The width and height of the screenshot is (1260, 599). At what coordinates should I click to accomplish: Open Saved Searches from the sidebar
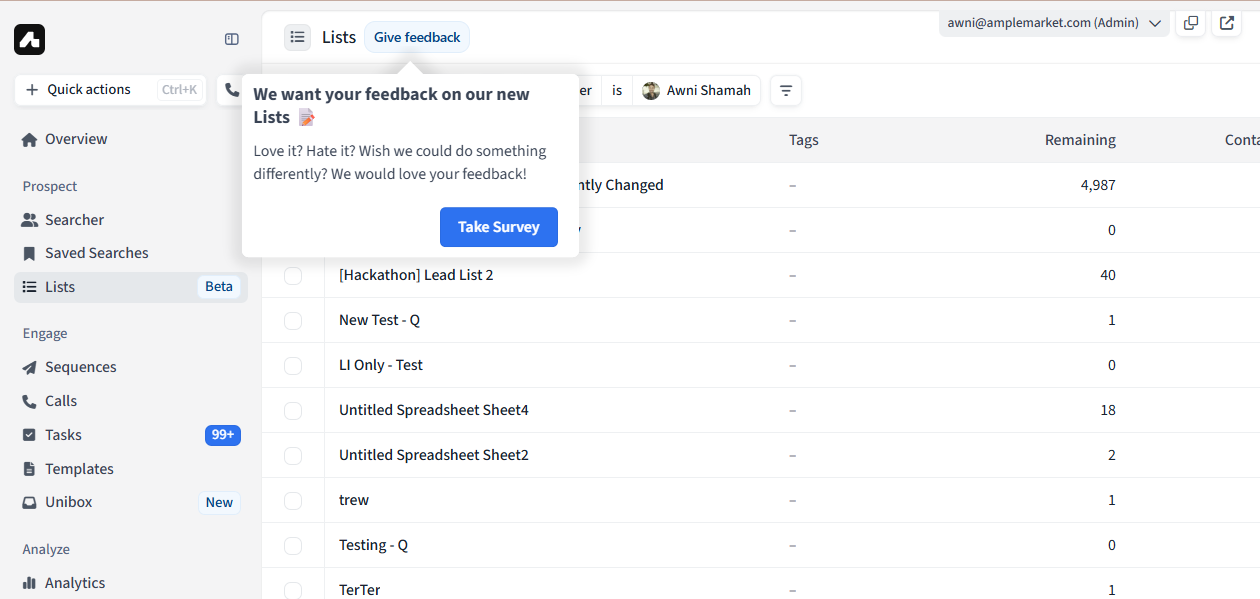coord(30,253)
